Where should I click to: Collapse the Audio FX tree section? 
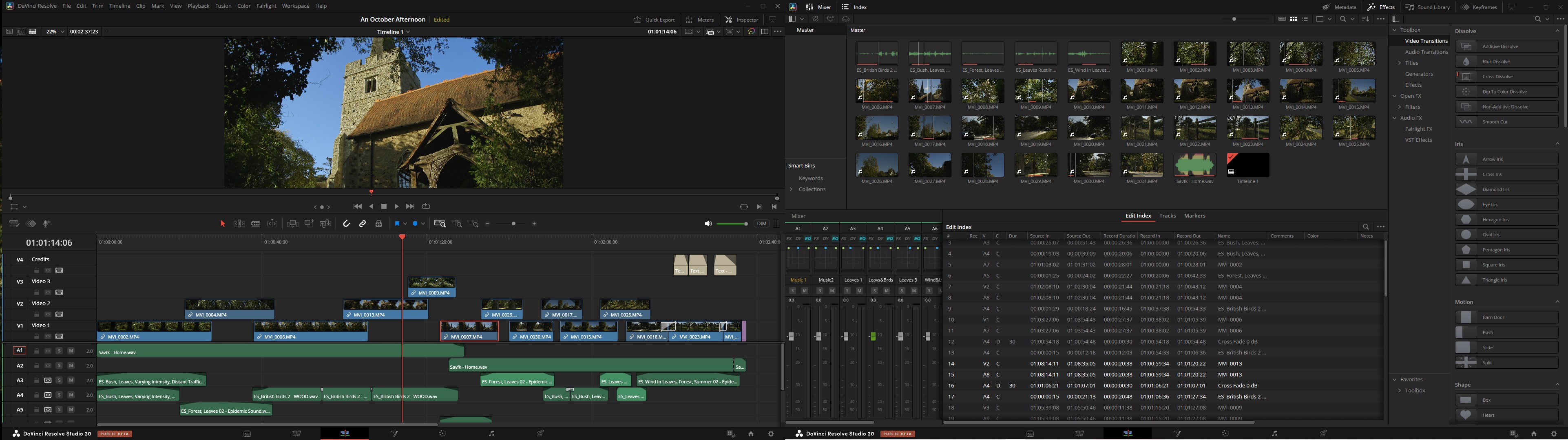tap(1395, 118)
